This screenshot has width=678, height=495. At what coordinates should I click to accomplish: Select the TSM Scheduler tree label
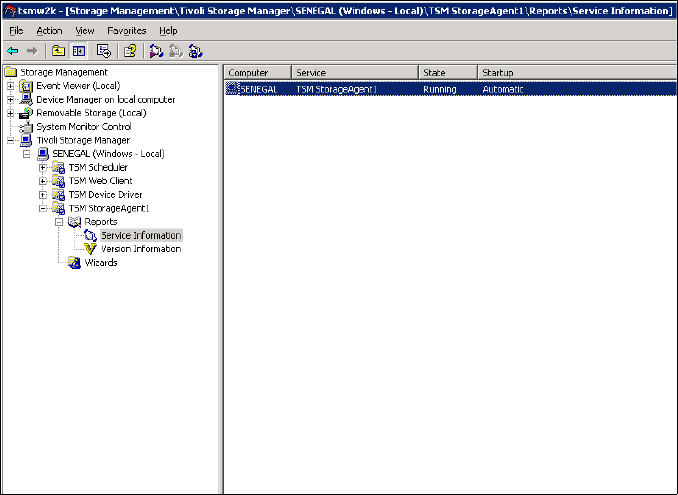click(98, 167)
